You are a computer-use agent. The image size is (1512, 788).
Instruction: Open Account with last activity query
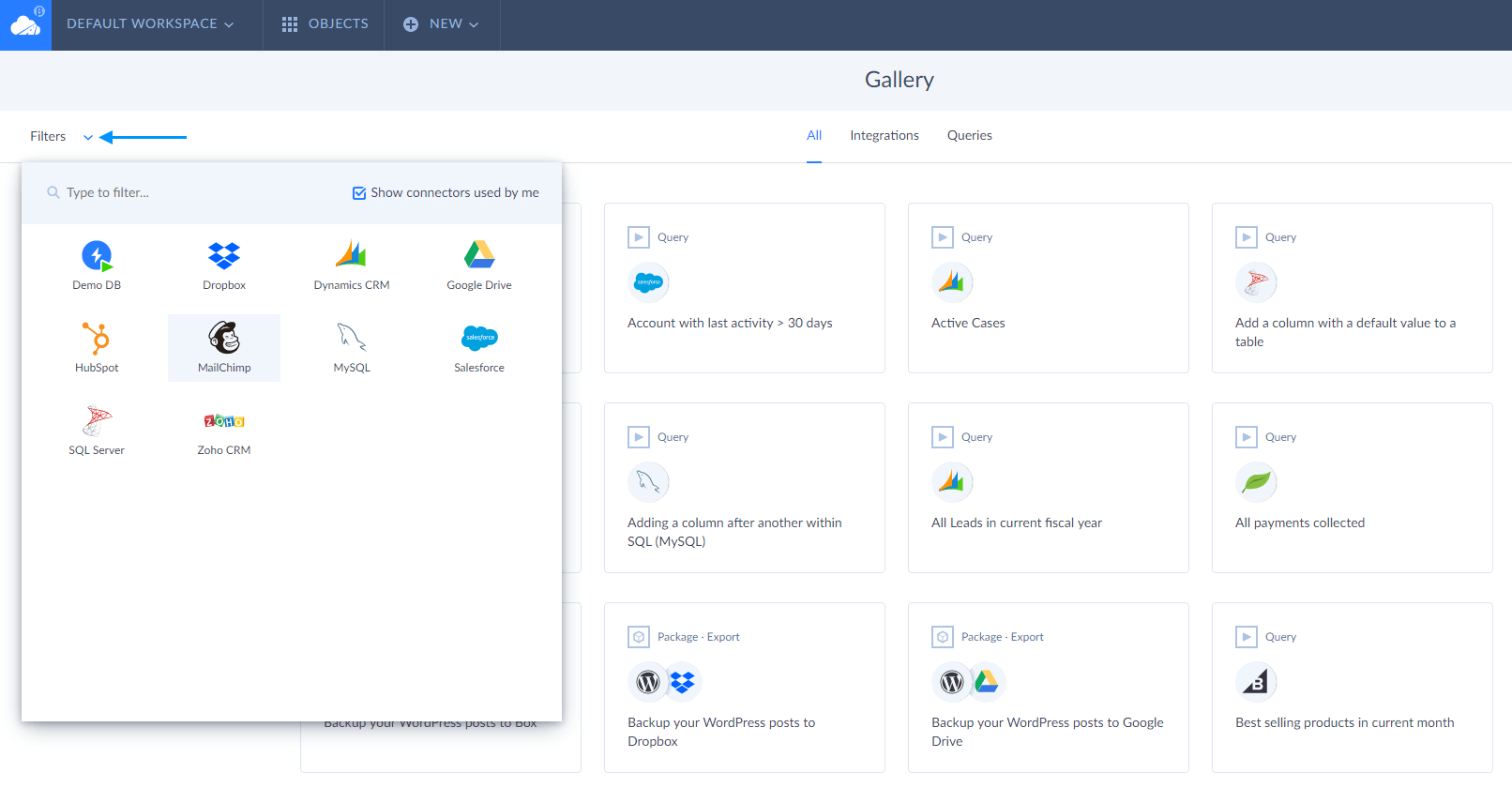click(745, 288)
